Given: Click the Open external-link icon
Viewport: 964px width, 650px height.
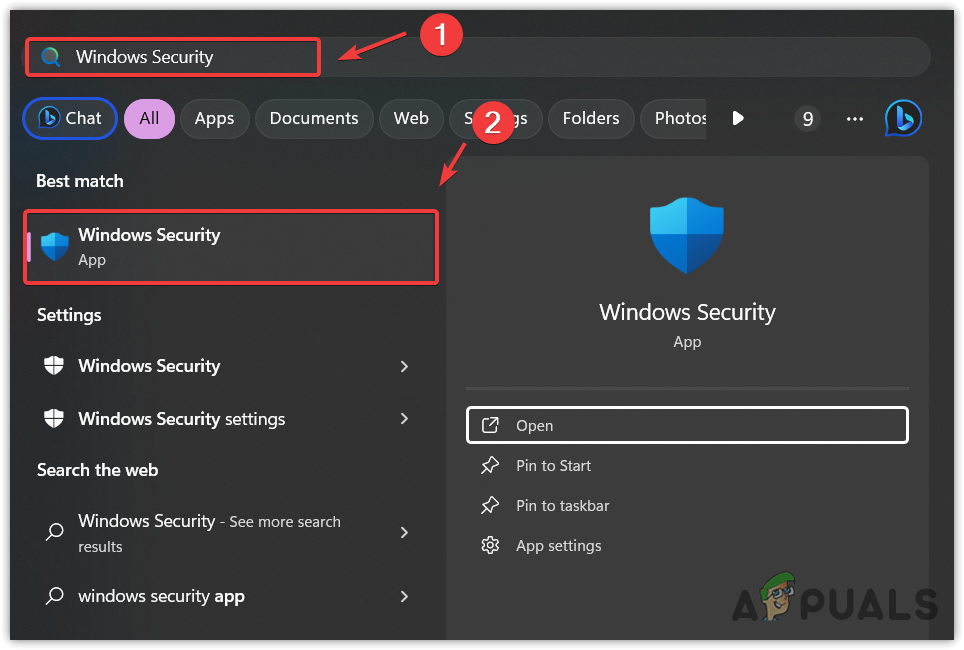Looking at the screenshot, I should (490, 425).
